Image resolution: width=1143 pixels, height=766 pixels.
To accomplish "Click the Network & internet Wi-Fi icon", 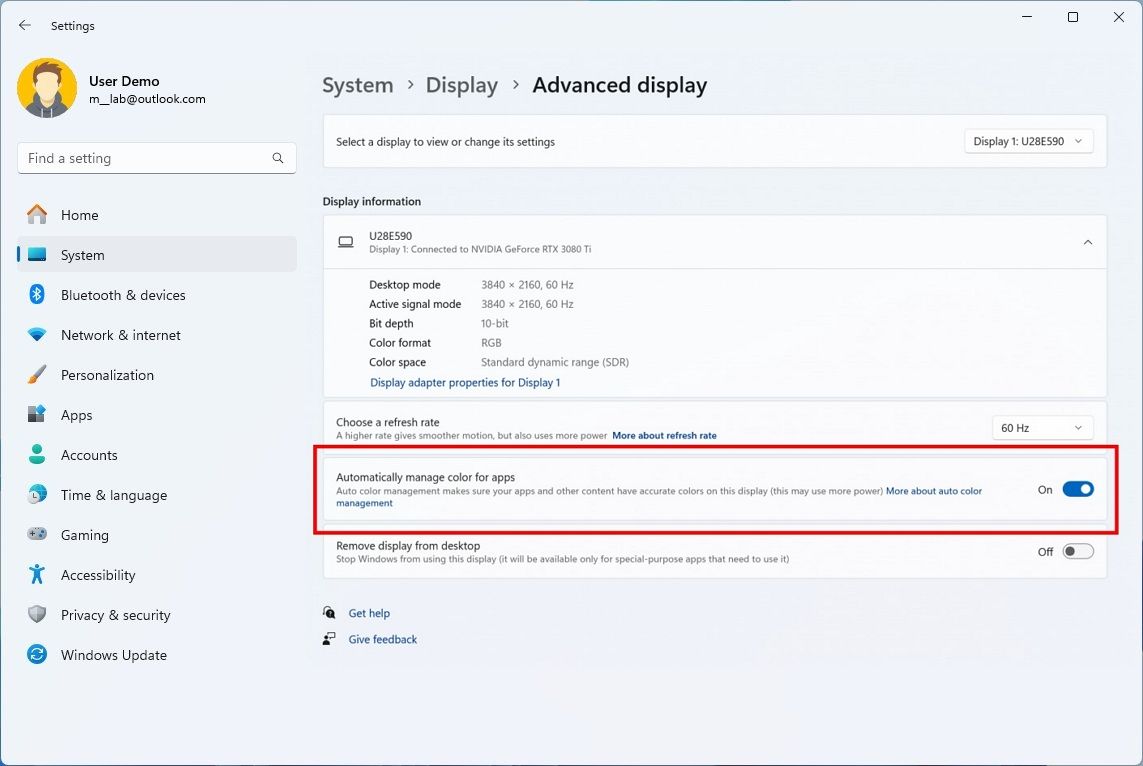I will pos(37,335).
